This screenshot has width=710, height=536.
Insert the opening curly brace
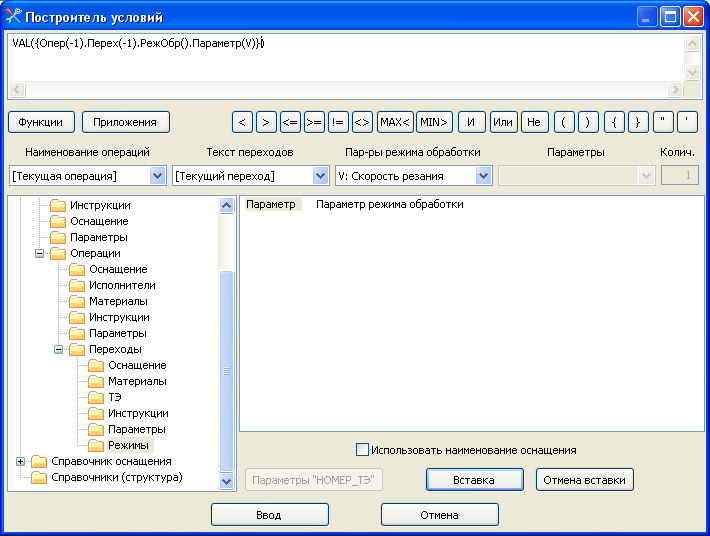614,122
